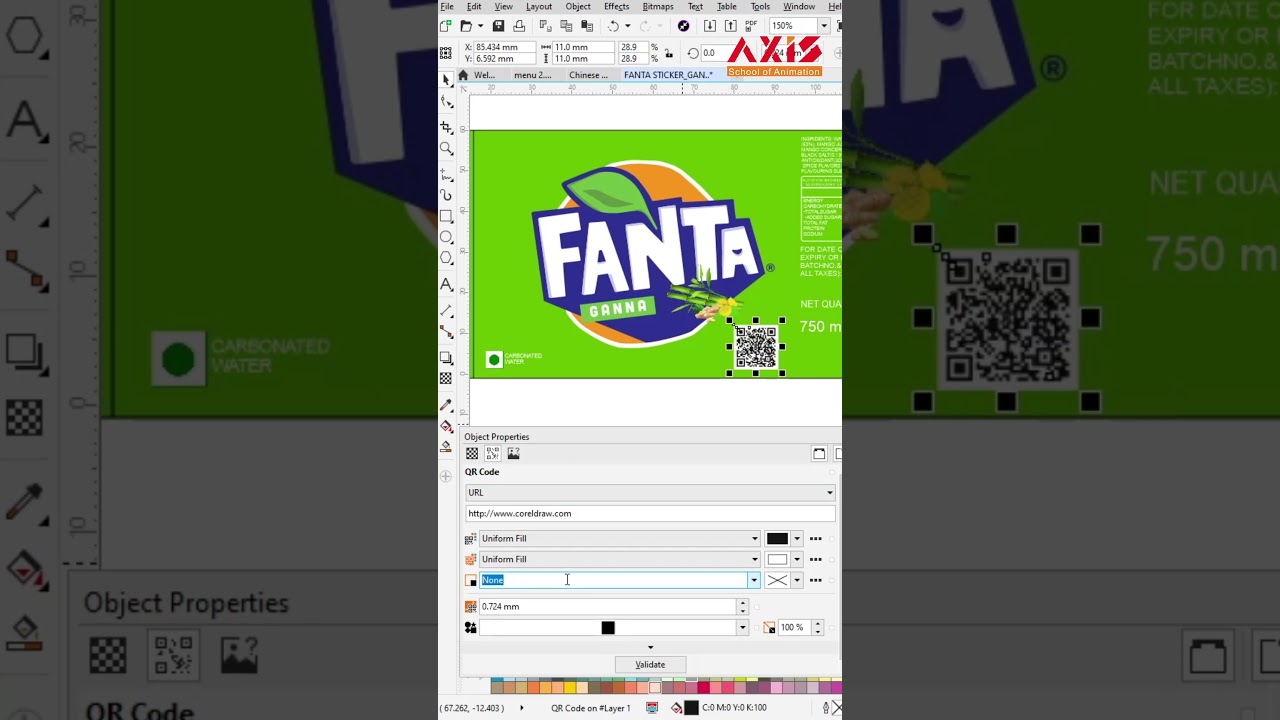Select the Interactive Fill tool
Viewport: 1280px width, 720px height.
pos(446,427)
